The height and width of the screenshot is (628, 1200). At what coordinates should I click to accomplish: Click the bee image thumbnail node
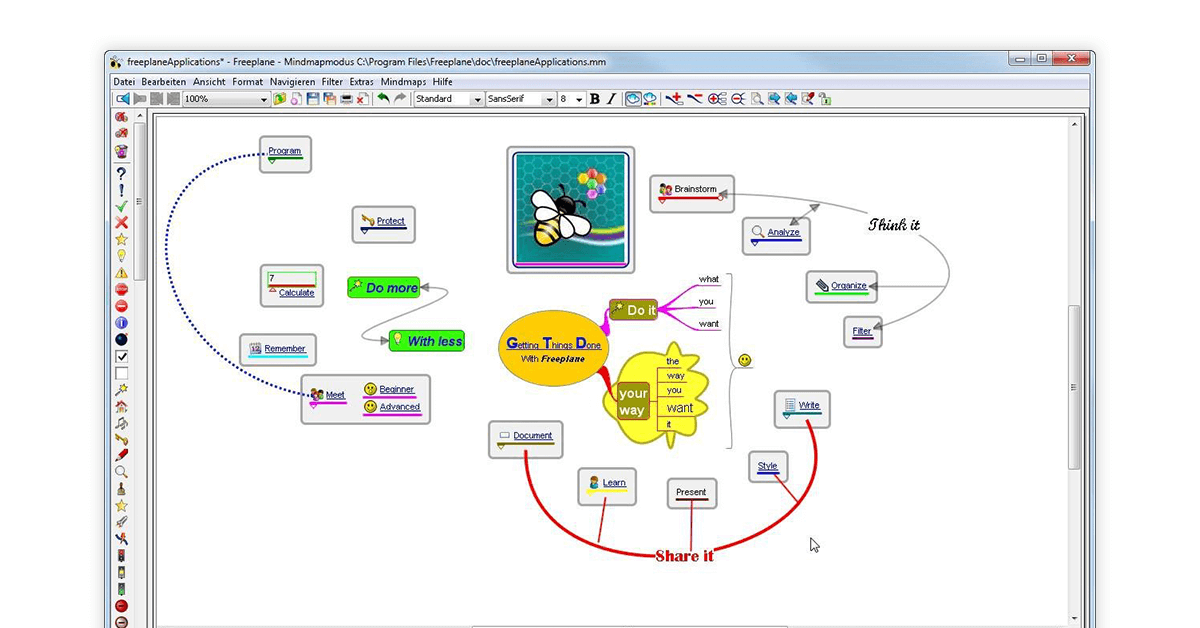571,210
